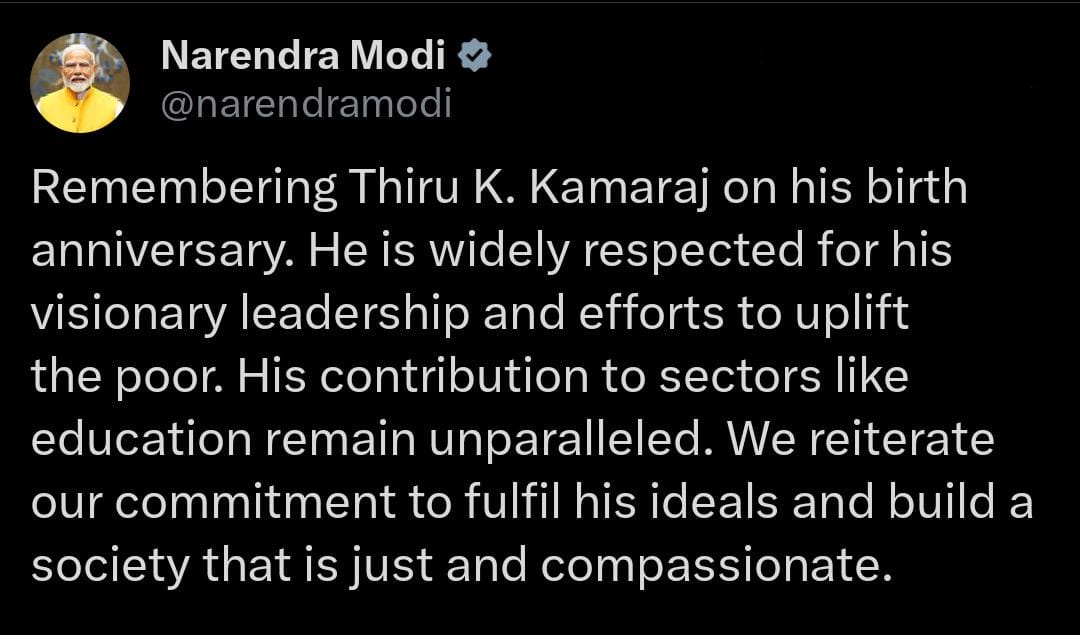Click the word 'education' in the tweet
1080x635 pixels.
click(142, 441)
